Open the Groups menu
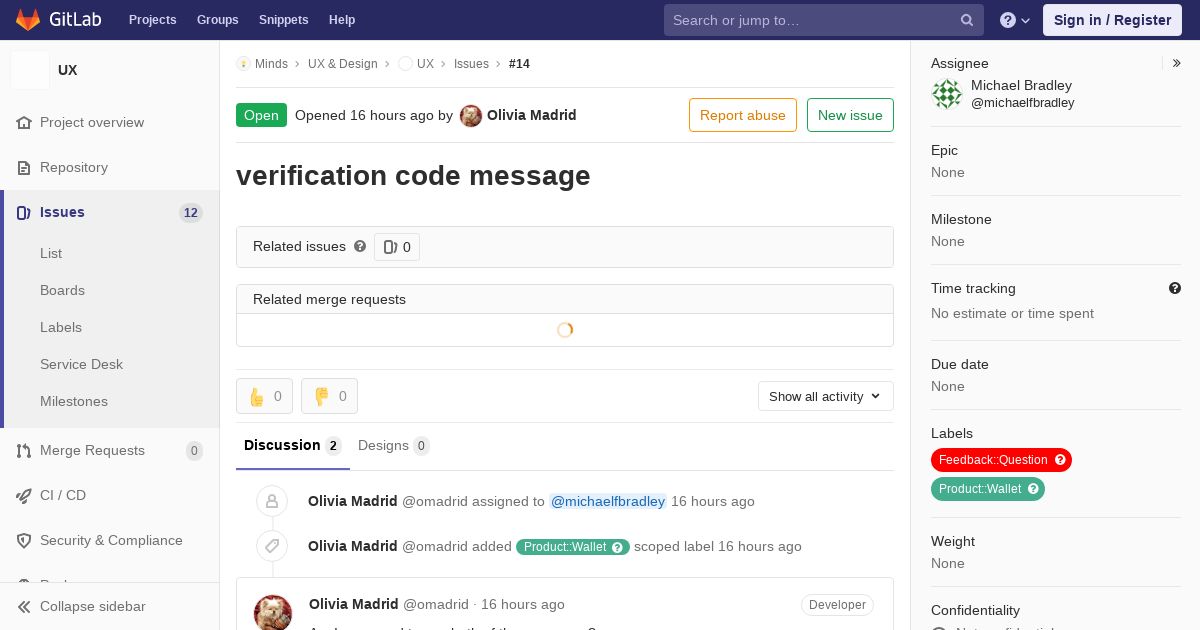1200x630 pixels. coord(217,20)
